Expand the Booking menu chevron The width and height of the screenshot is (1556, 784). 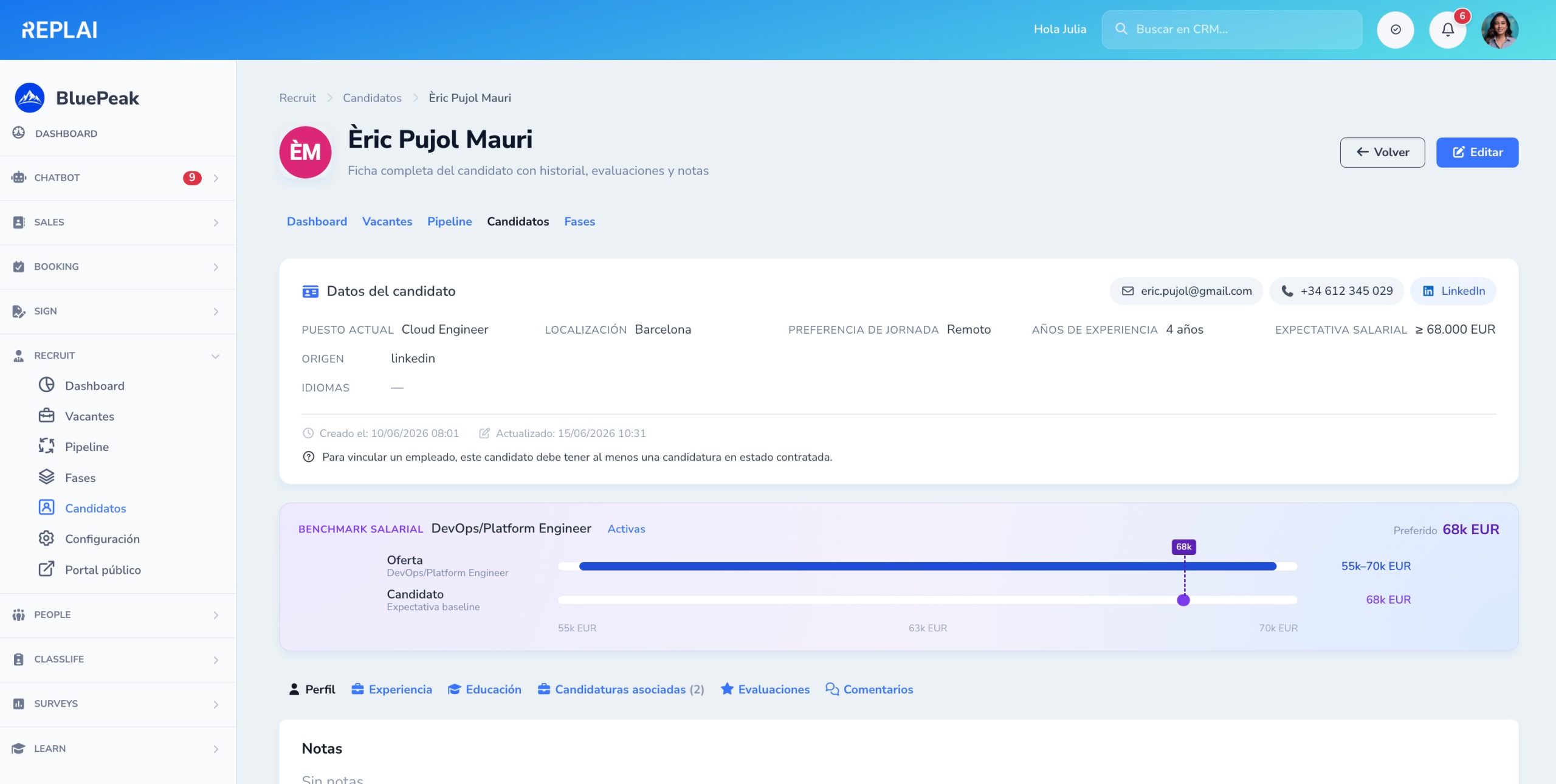pyautogui.click(x=216, y=267)
